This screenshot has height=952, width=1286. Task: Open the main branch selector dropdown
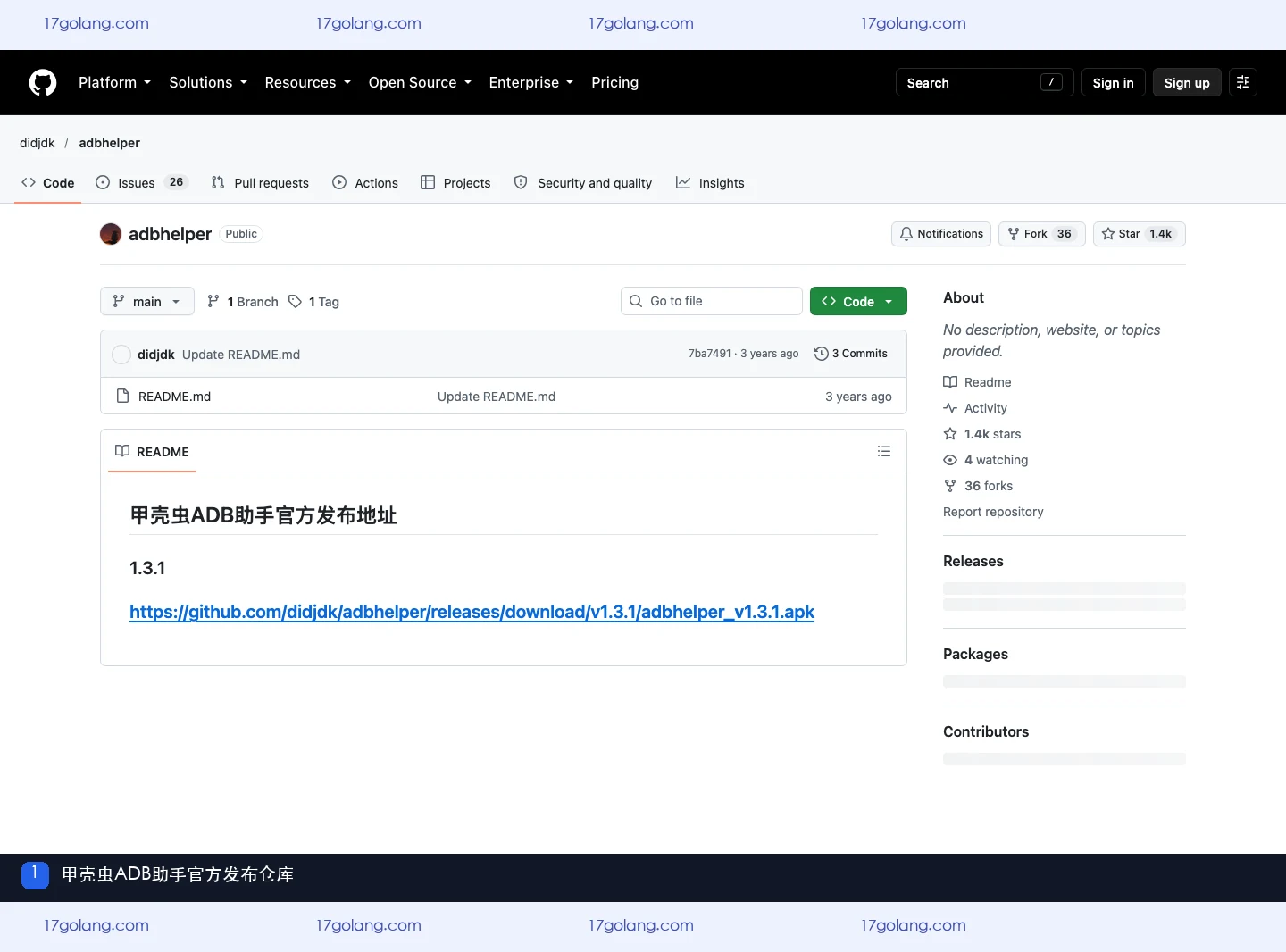[146, 302]
